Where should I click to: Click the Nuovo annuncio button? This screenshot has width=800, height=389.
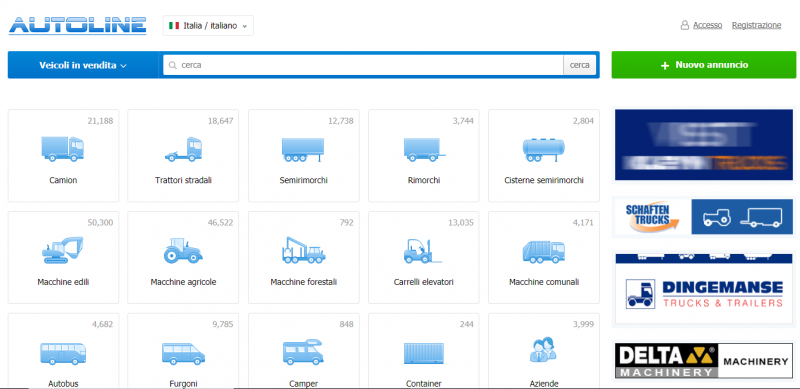(704, 65)
